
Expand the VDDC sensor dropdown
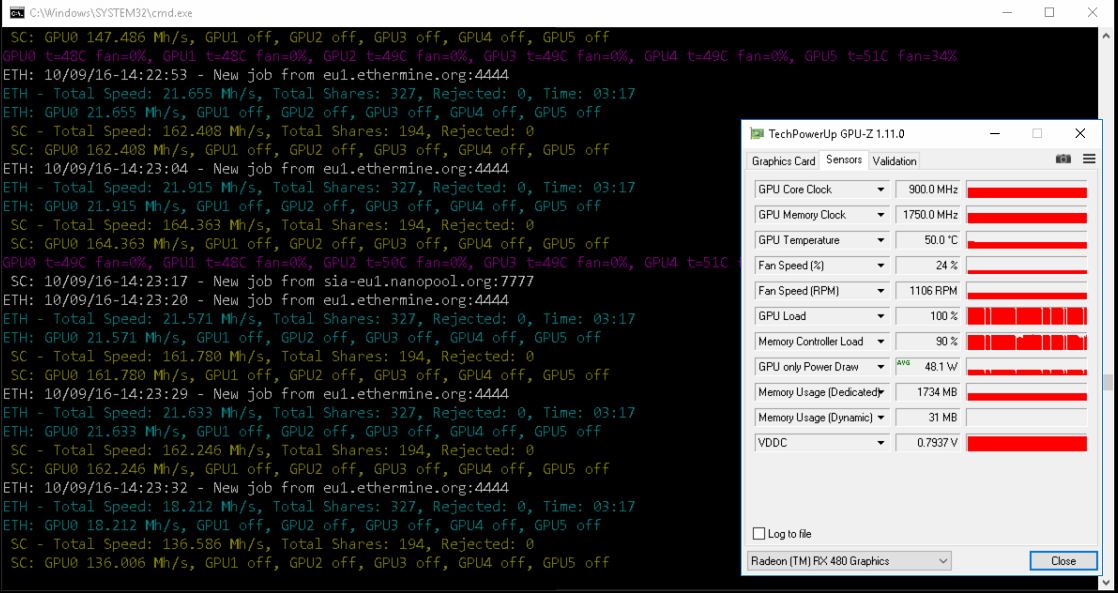(x=881, y=443)
